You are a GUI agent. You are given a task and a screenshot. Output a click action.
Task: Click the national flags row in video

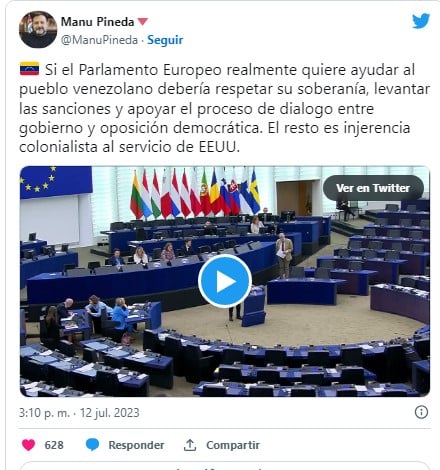pos(195,193)
